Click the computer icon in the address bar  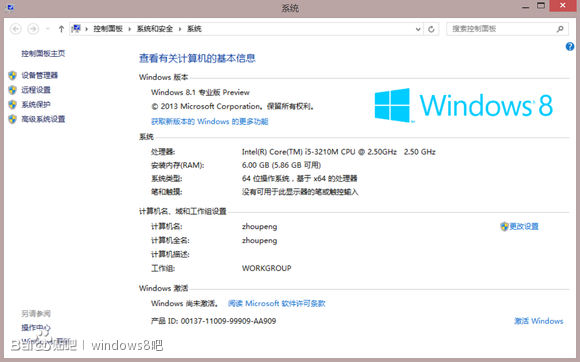(77, 28)
